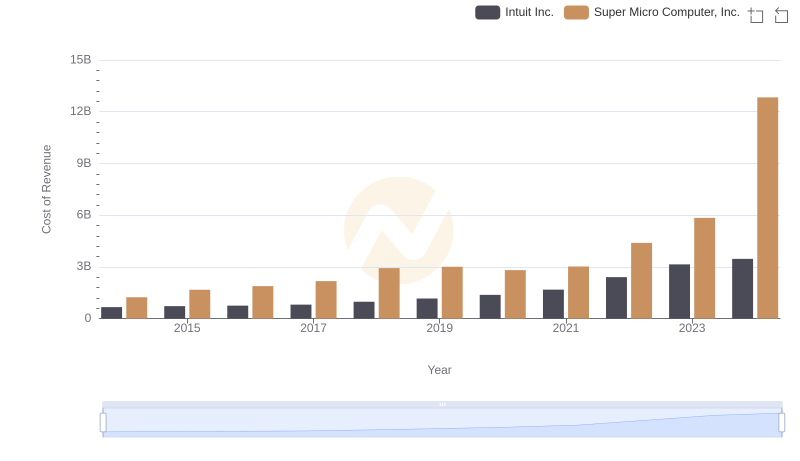Click the Intuit bar for 2024

pyautogui.click(x=742, y=289)
